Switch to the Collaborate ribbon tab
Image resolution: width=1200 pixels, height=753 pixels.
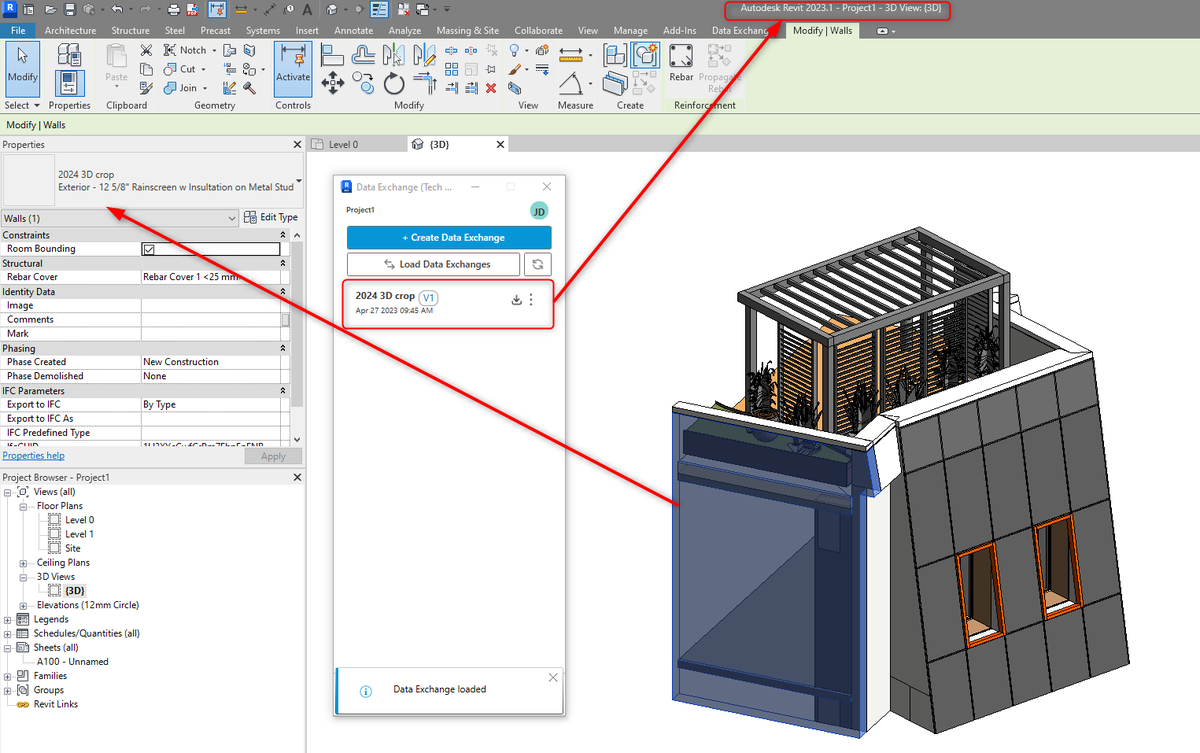(538, 31)
